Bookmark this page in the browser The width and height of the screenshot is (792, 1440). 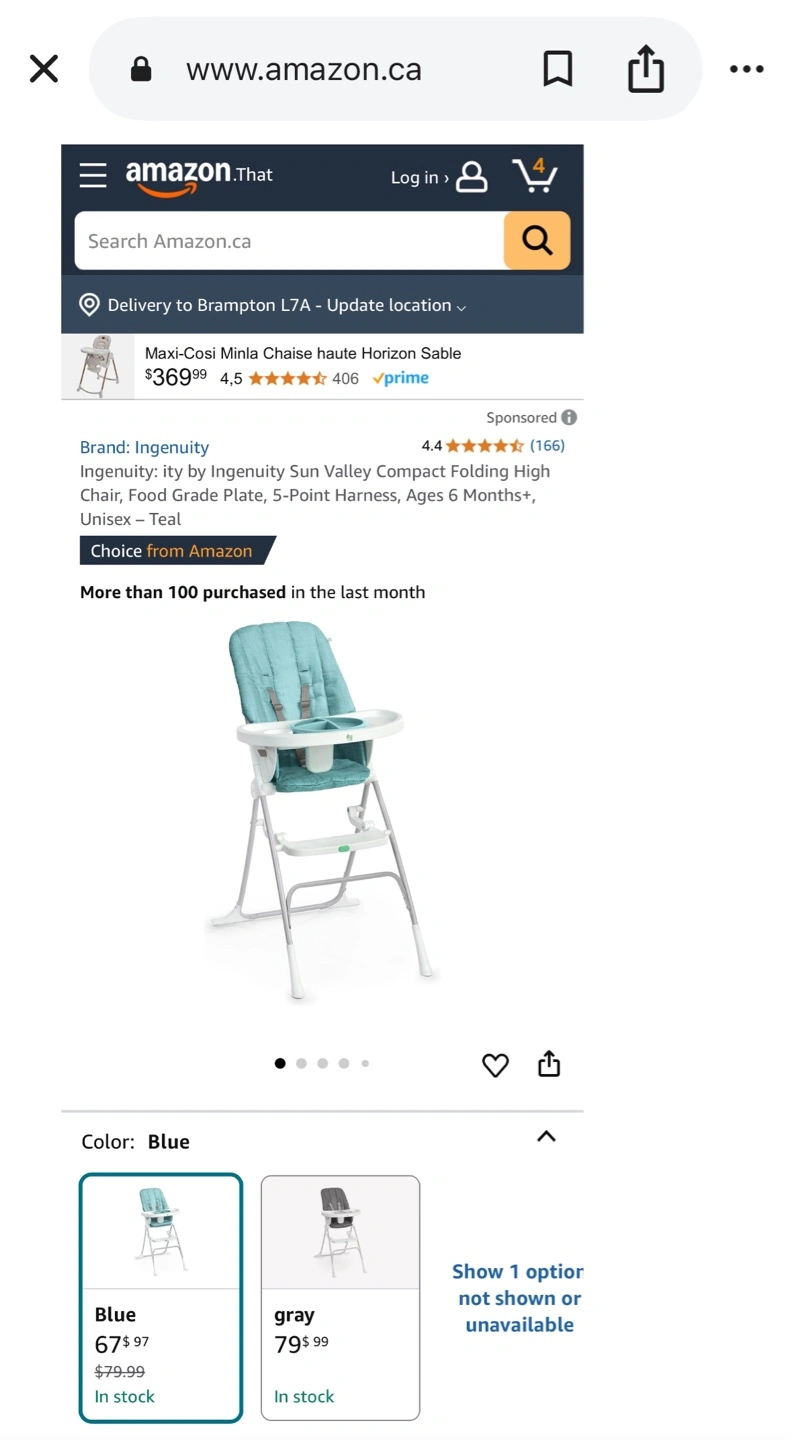point(558,69)
